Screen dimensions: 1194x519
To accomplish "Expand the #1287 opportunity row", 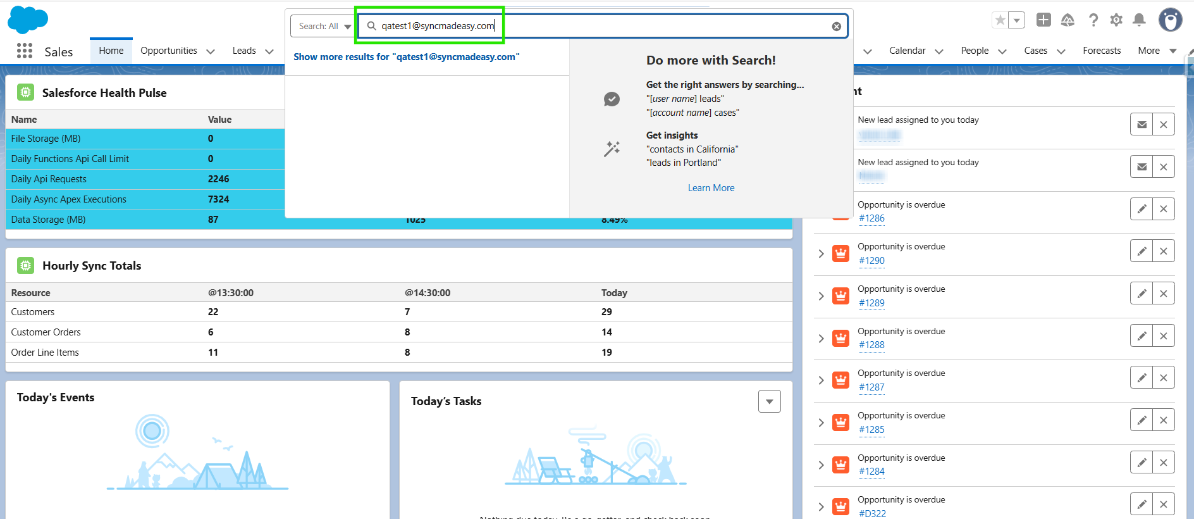I will point(821,380).
